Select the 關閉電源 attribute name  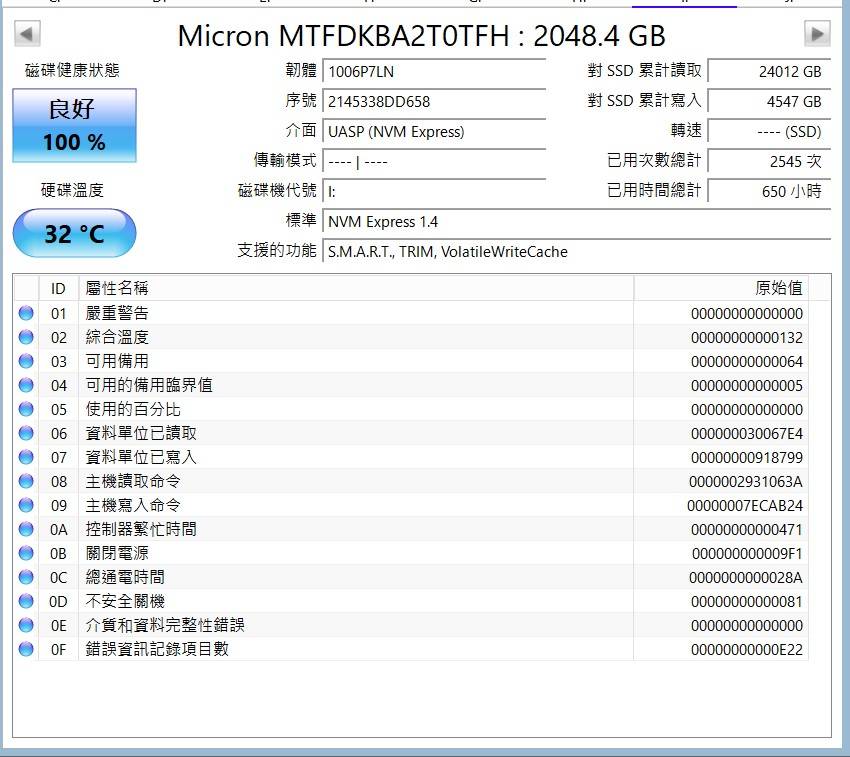117,553
